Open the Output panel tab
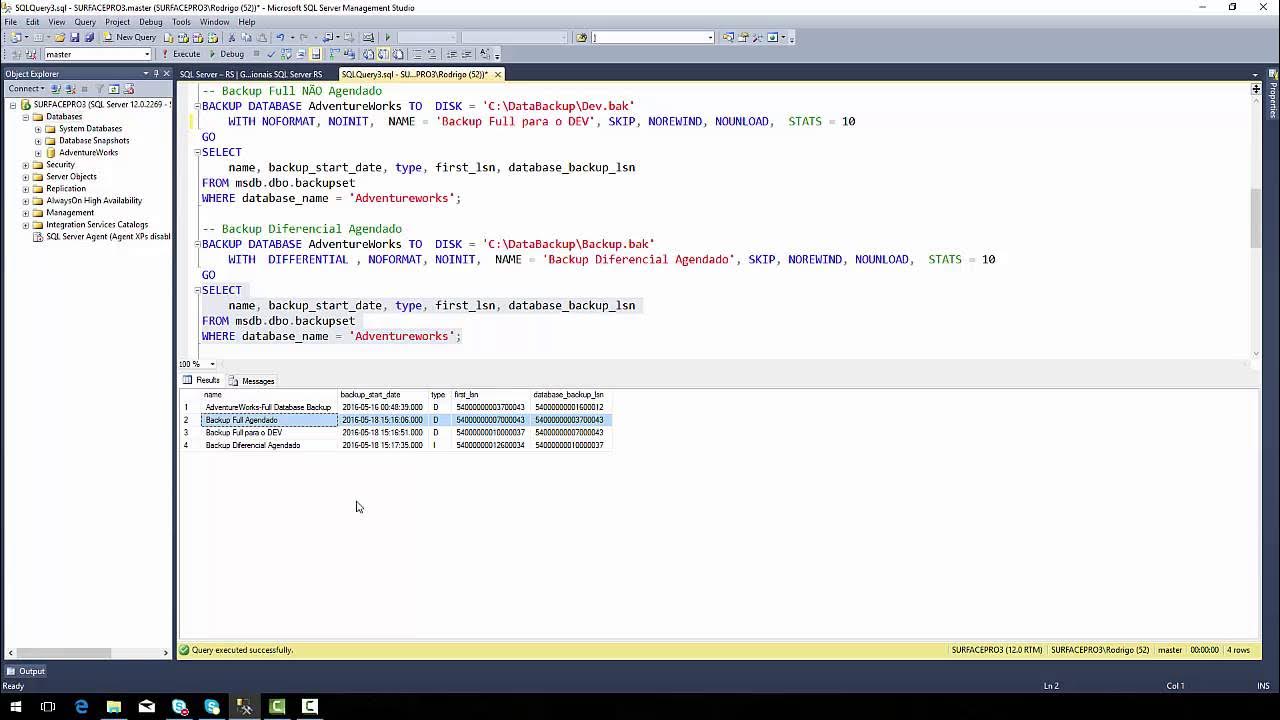This screenshot has width=1280, height=720. (x=26, y=671)
